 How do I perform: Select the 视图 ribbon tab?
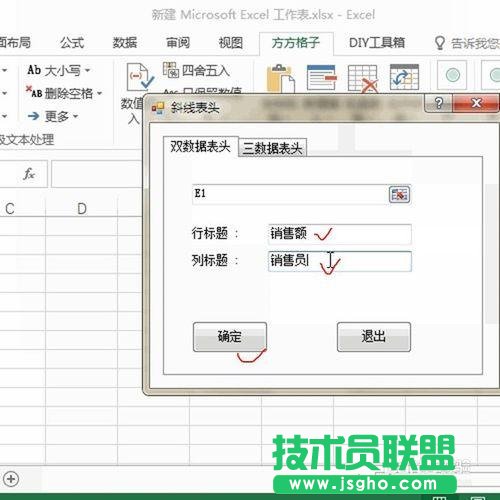click(231, 43)
